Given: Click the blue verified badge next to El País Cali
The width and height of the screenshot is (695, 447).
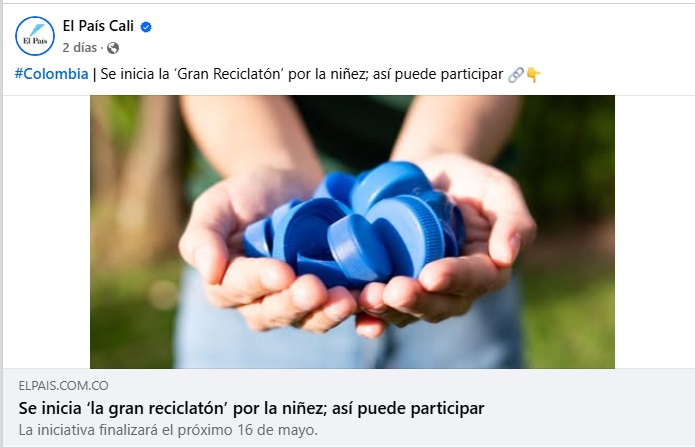Looking at the screenshot, I should tap(146, 27).
